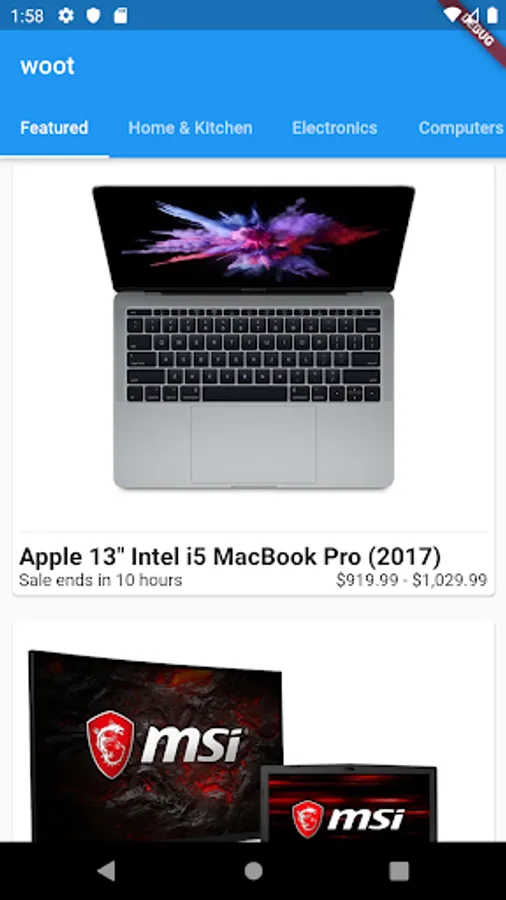Image resolution: width=506 pixels, height=900 pixels.
Task: Select the Computers tab
Action: tap(461, 127)
